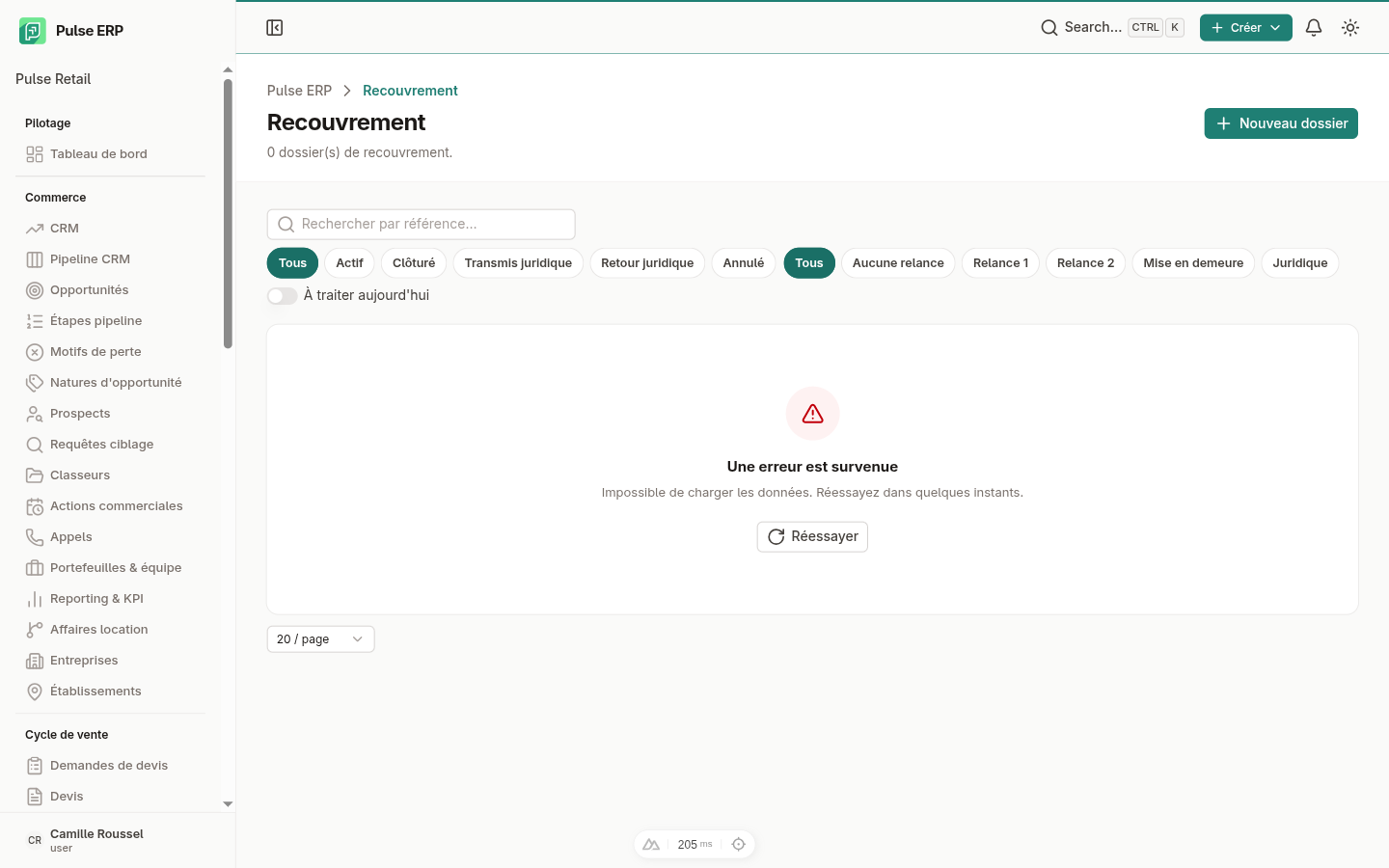The width and height of the screenshot is (1389, 868).
Task: Collapse the sidebar with the panel icon
Action: pyautogui.click(x=275, y=28)
